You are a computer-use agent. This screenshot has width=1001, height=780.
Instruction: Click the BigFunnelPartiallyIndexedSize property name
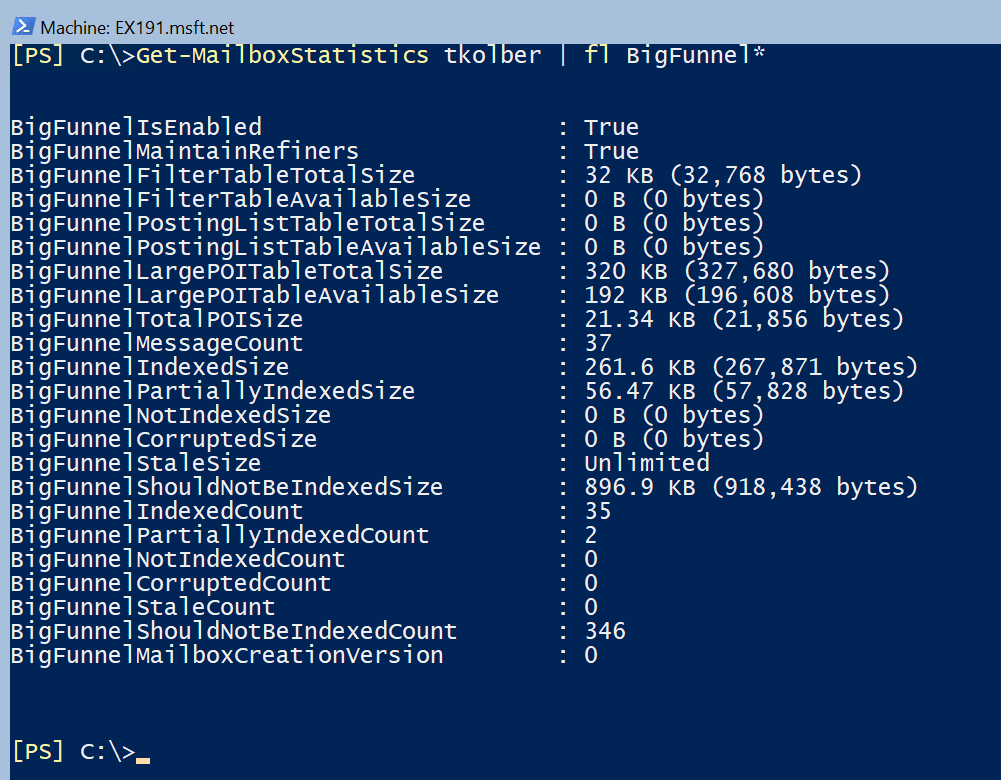[x=213, y=391]
